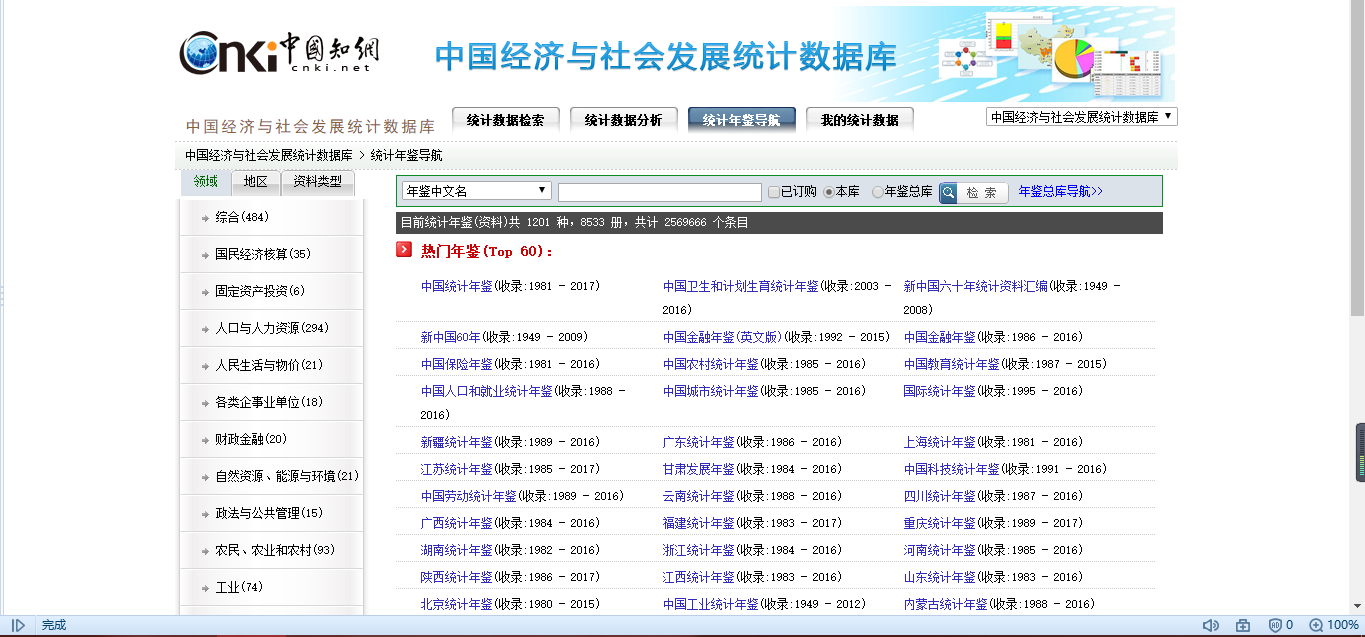The image size is (1365, 637).
Task: Open the 国际统计年鉴 link
Action: pyautogui.click(x=940, y=391)
